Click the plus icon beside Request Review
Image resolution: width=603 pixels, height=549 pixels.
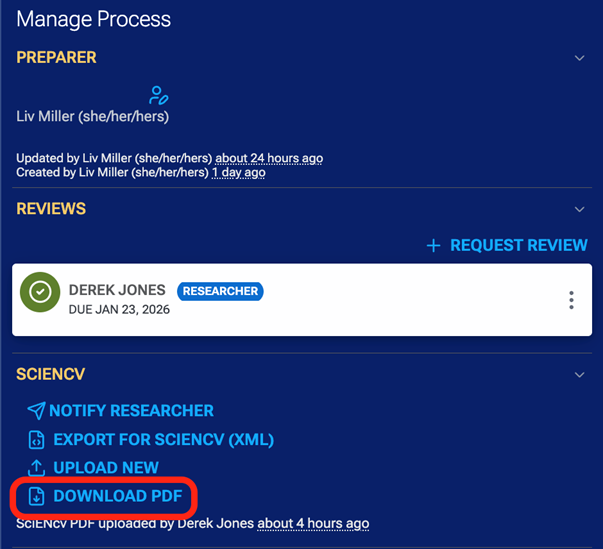click(433, 245)
